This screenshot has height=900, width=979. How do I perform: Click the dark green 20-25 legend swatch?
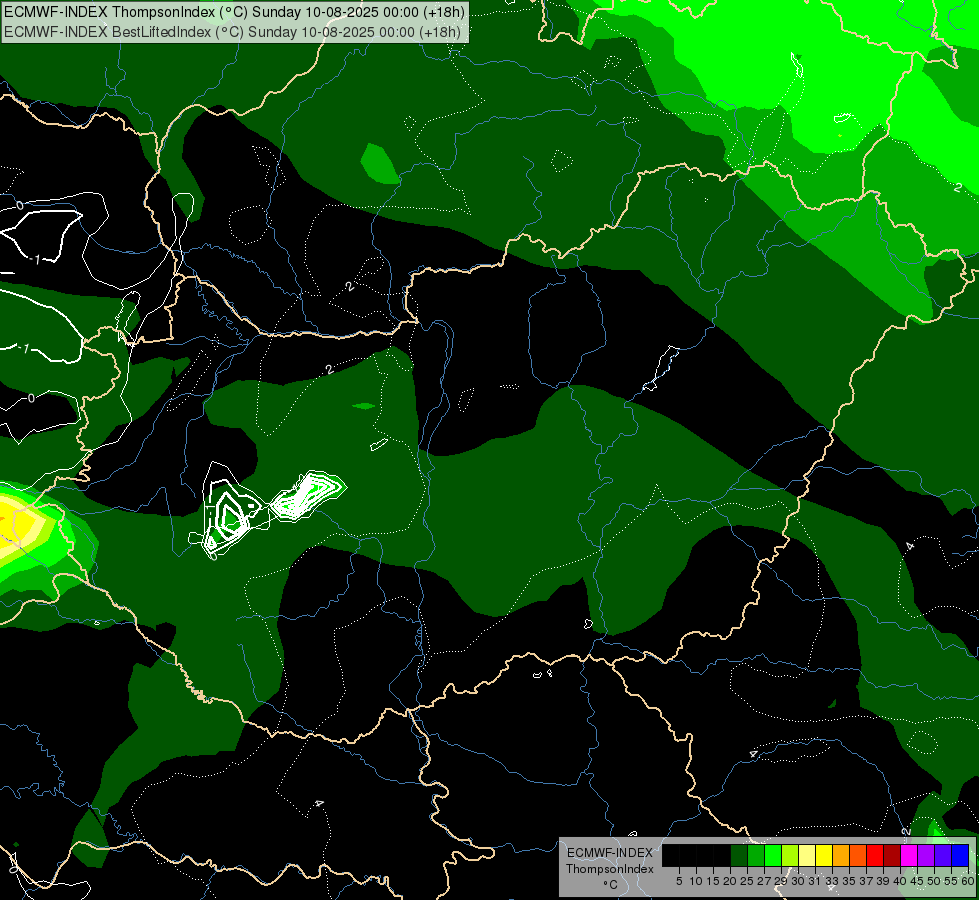point(739,856)
